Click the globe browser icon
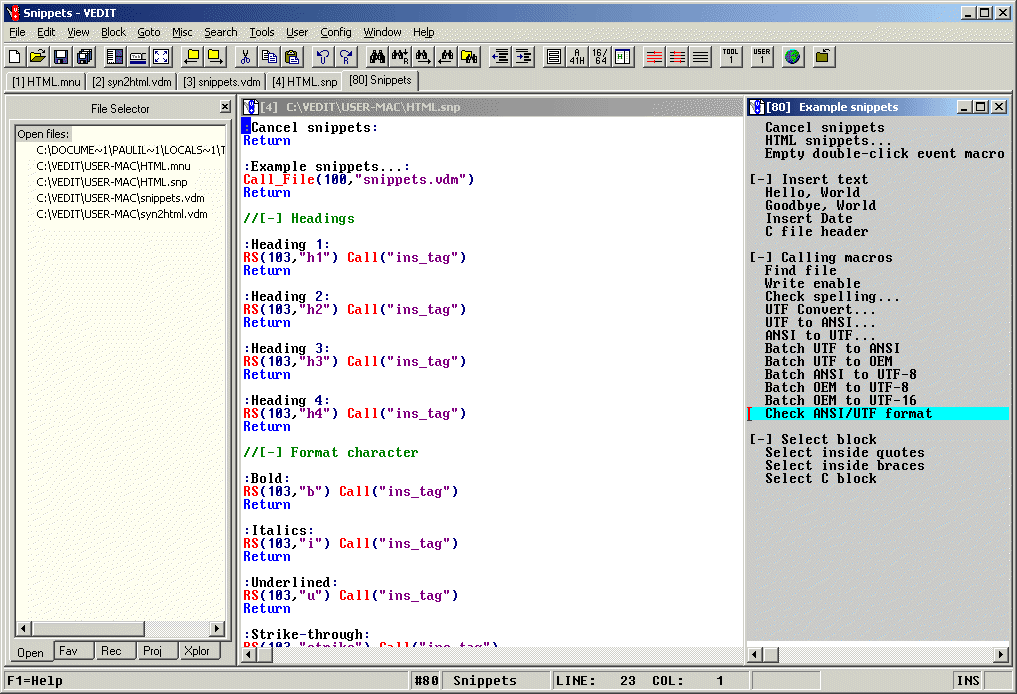 click(x=793, y=57)
